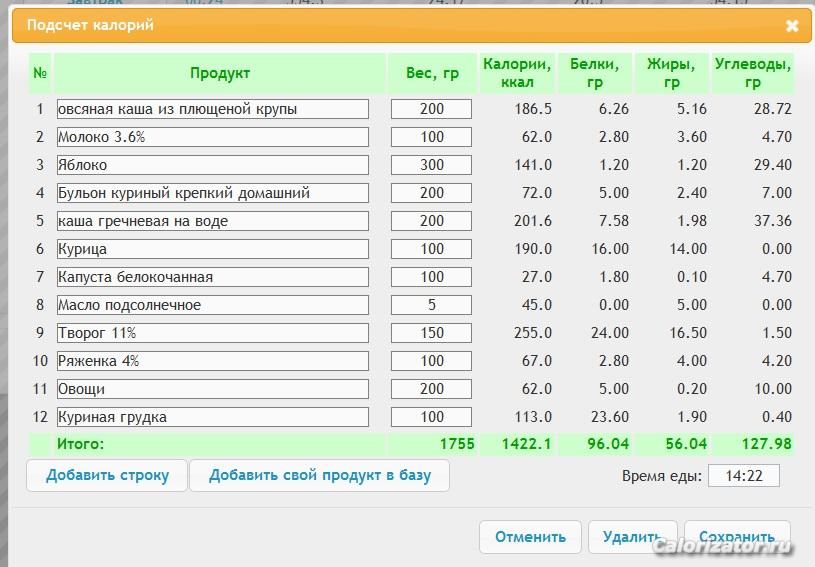Select the Творог 11% product field
Screen dimensions: 815x567
pyautogui.click(x=212, y=333)
